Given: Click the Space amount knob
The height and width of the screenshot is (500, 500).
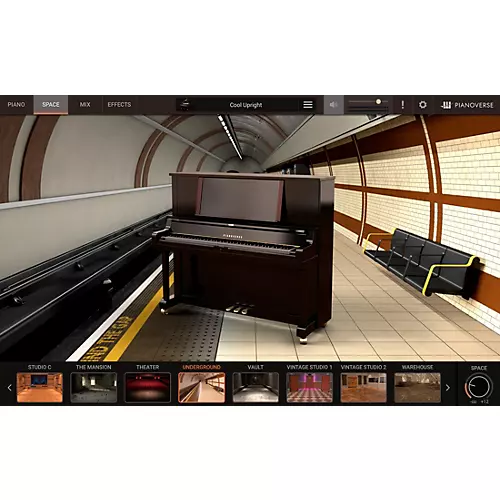Looking at the screenshot, I should pyautogui.click(x=479, y=387).
